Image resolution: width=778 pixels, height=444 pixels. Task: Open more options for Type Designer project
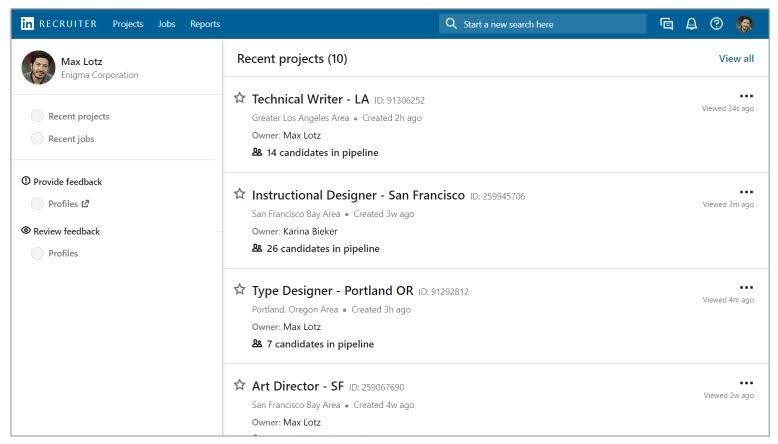pos(746,288)
